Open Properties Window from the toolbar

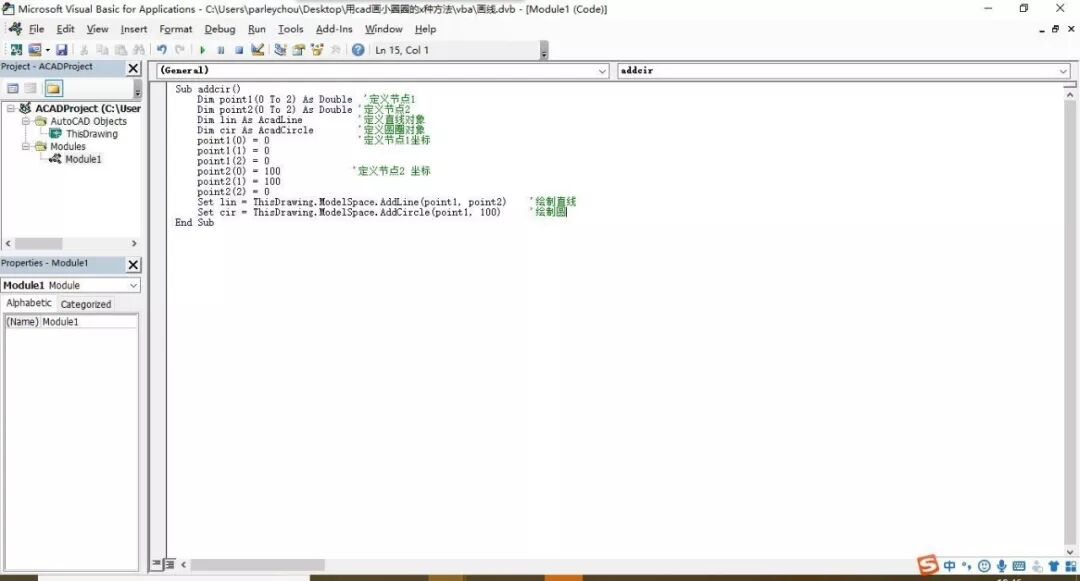(299, 50)
